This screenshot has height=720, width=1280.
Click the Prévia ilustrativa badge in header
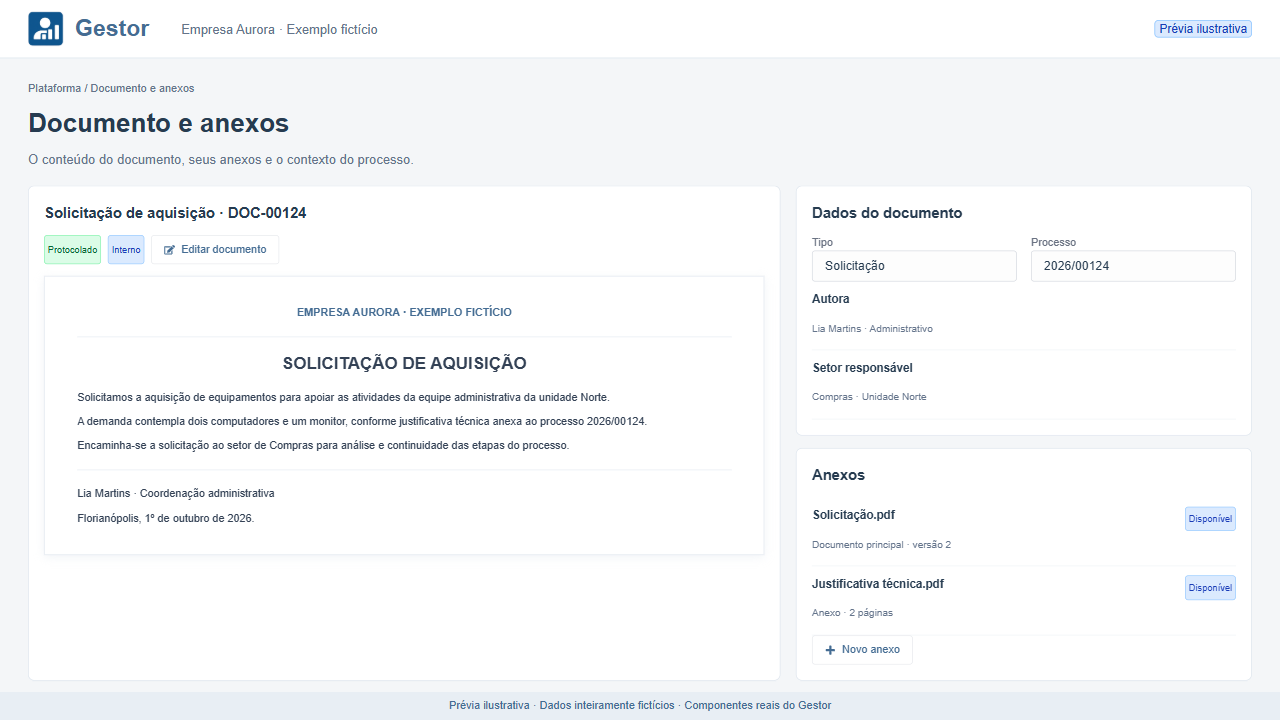[x=1203, y=29]
